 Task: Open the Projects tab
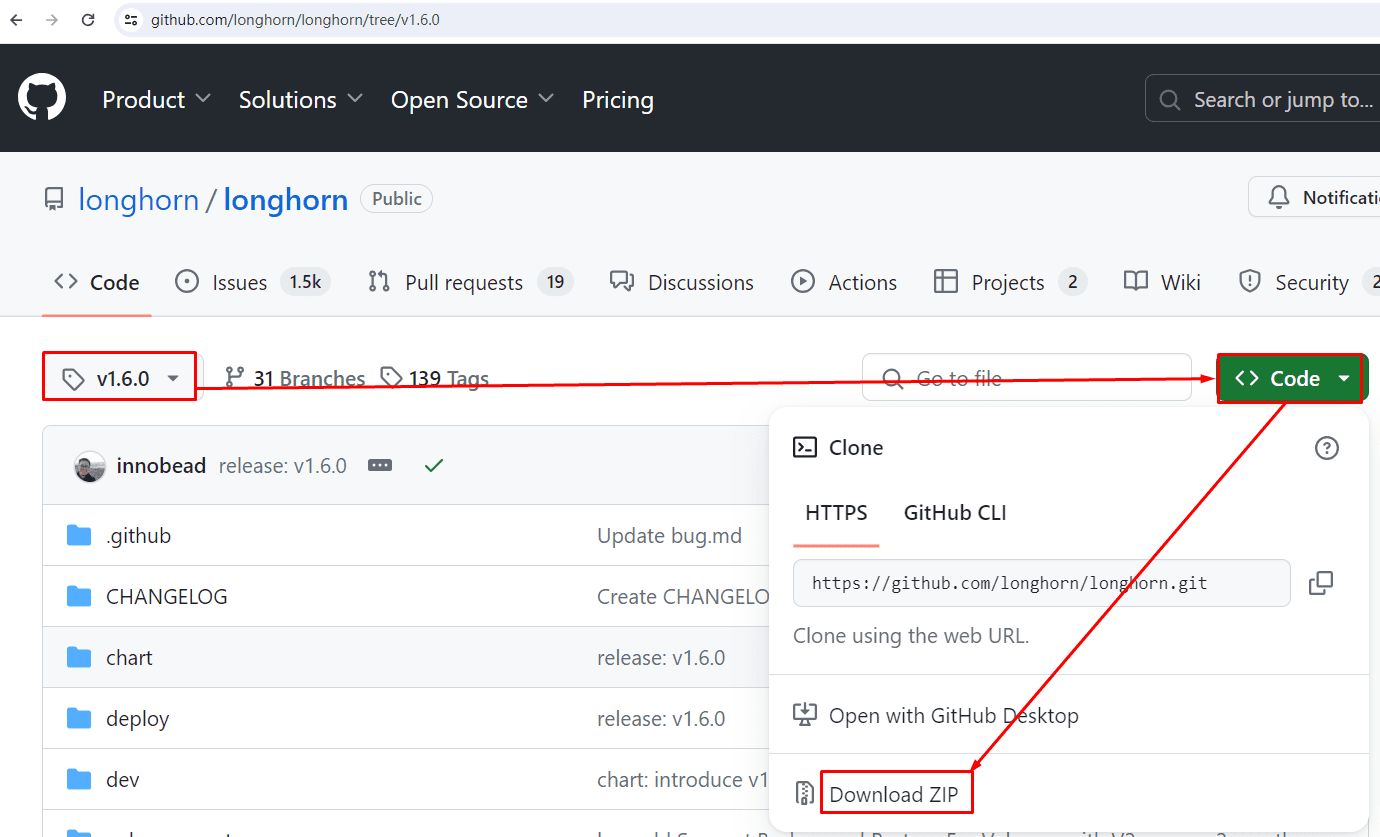tap(1010, 283)
